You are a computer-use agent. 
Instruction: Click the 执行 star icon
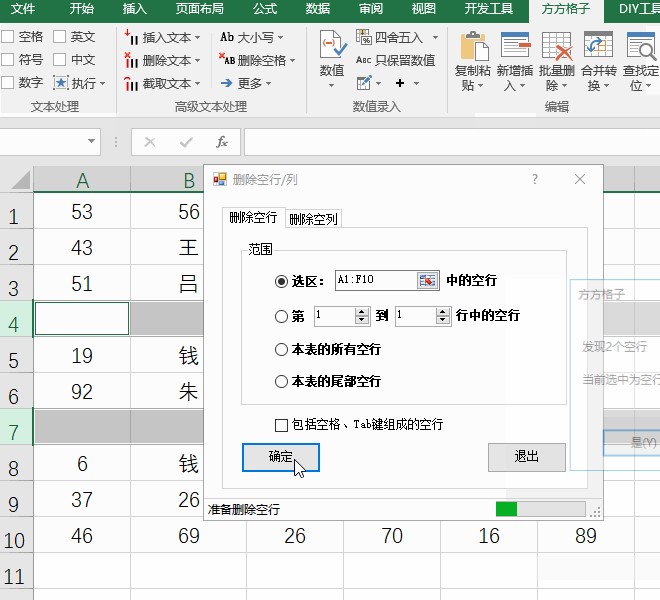pos(61,83)
